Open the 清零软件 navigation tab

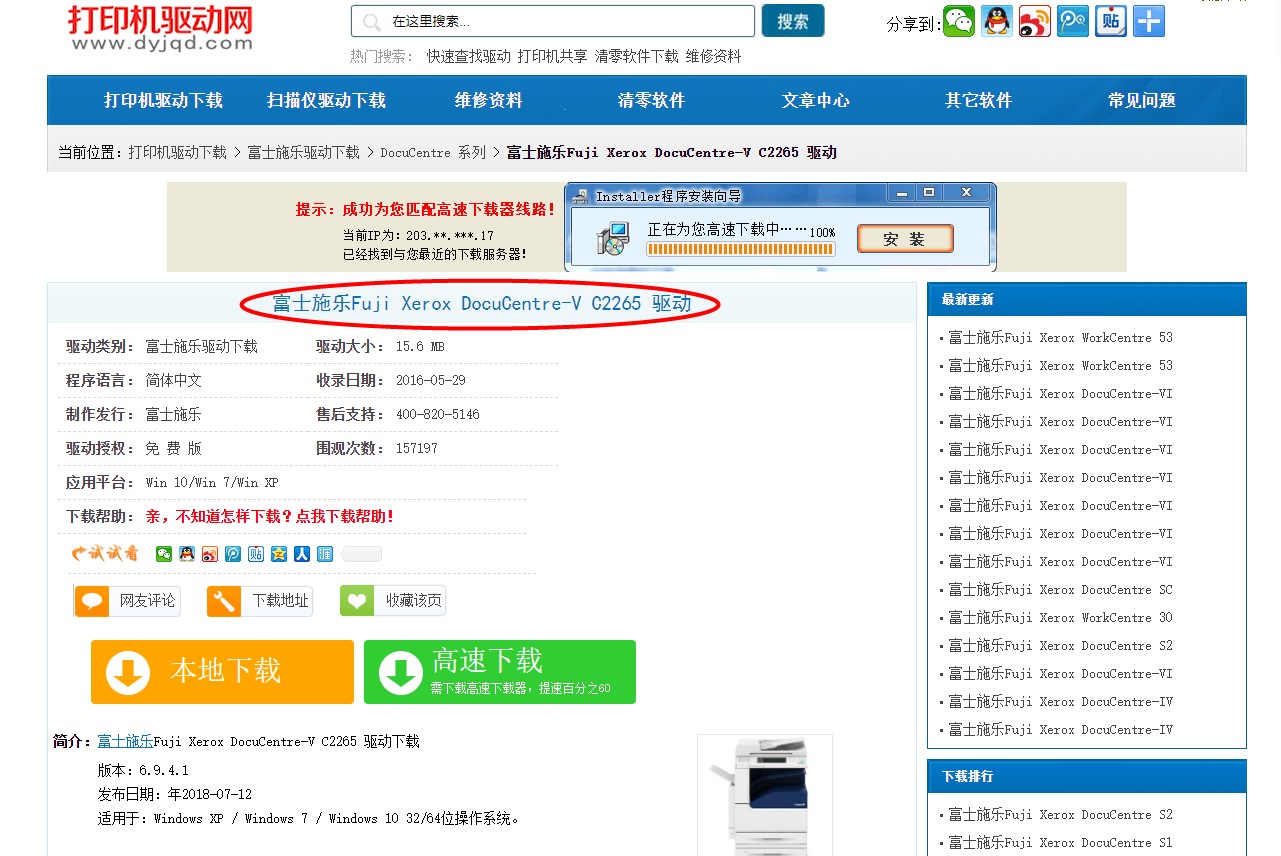651,100
